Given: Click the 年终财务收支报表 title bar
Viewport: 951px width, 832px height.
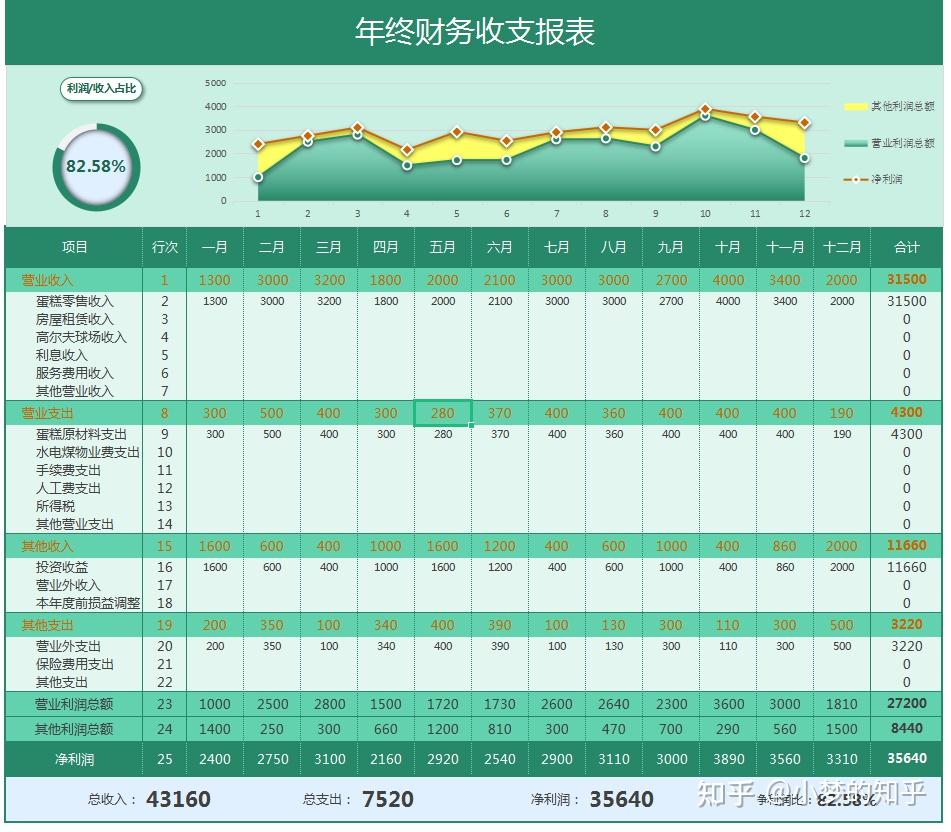Looking at the screenshot, I should (475, 30).
